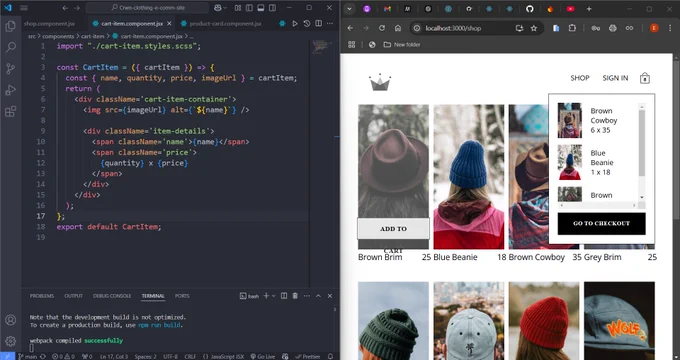Split the editor to the right
Image resolution: width=680 pixels, height=360 pixels.
tap(318, 24)
